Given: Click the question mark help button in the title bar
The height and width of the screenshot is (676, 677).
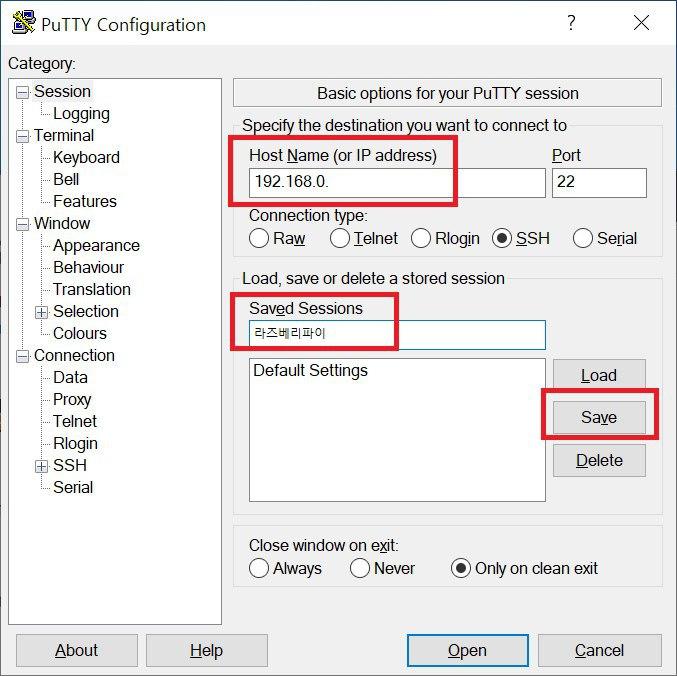Looking at the screenshot, I should [571, 22].
